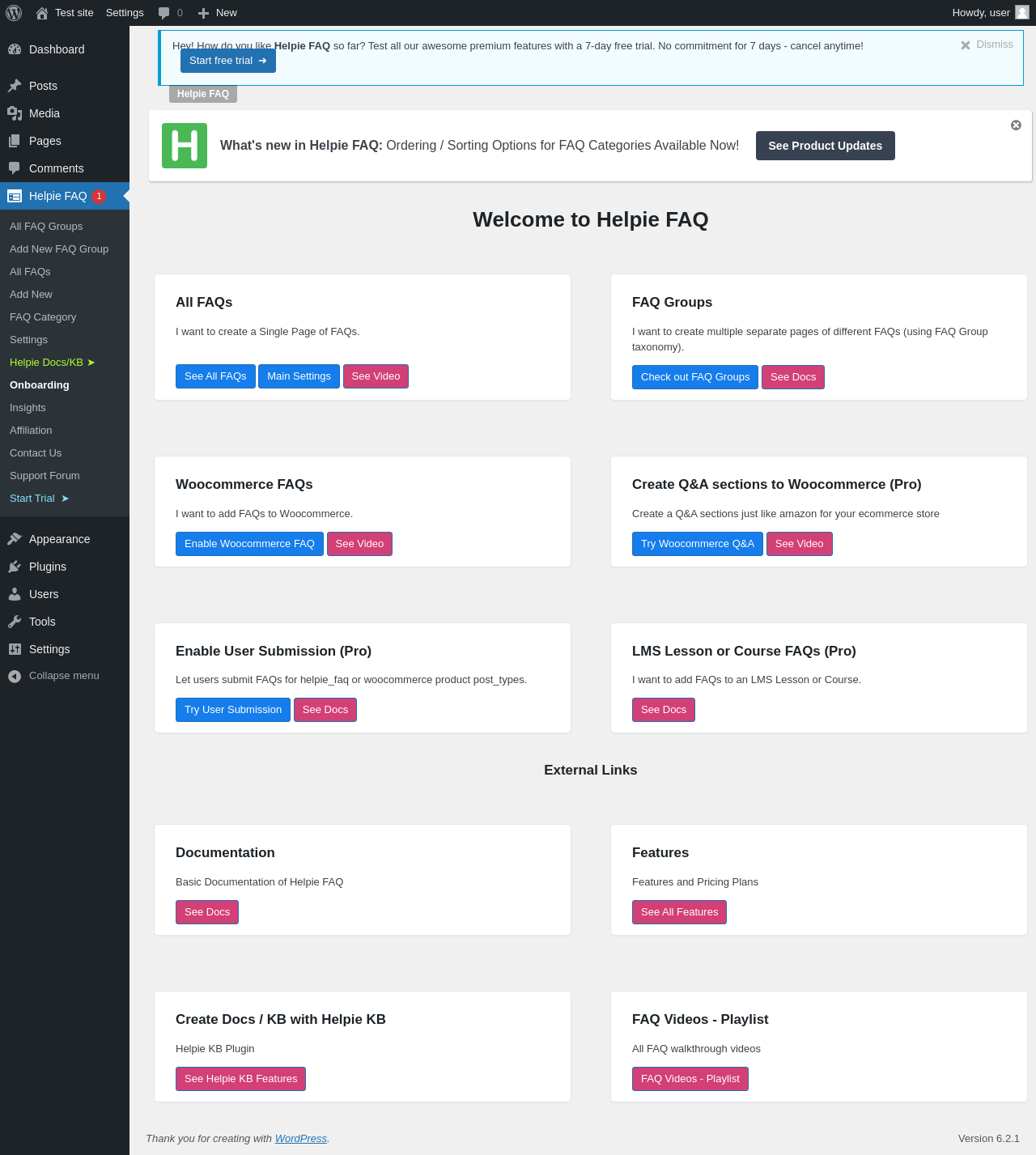
Task: Open Onboarding submenu item
Action: click(x=40, y=385)
